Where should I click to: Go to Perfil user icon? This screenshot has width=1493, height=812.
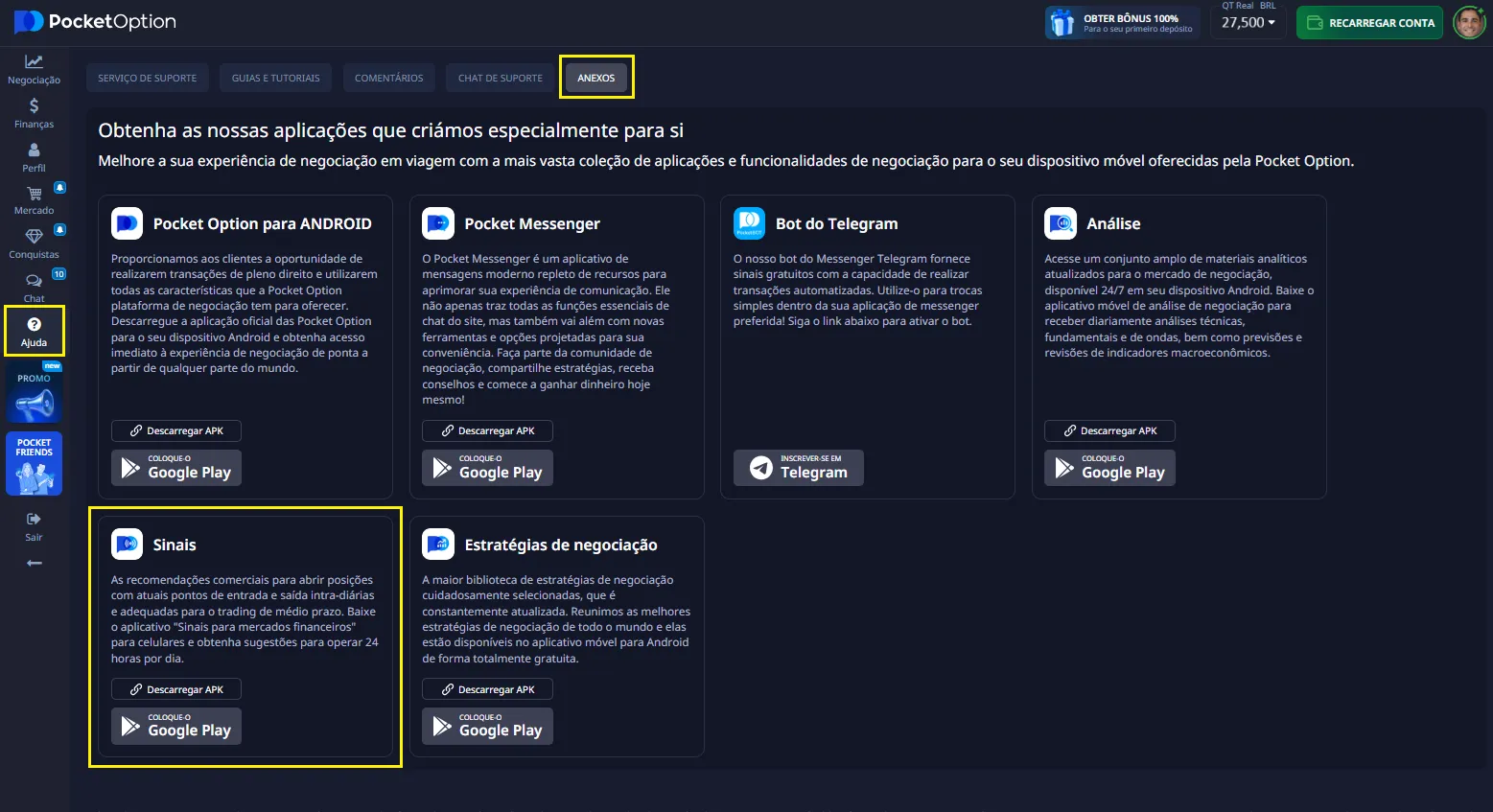click(x=34, y=150)
